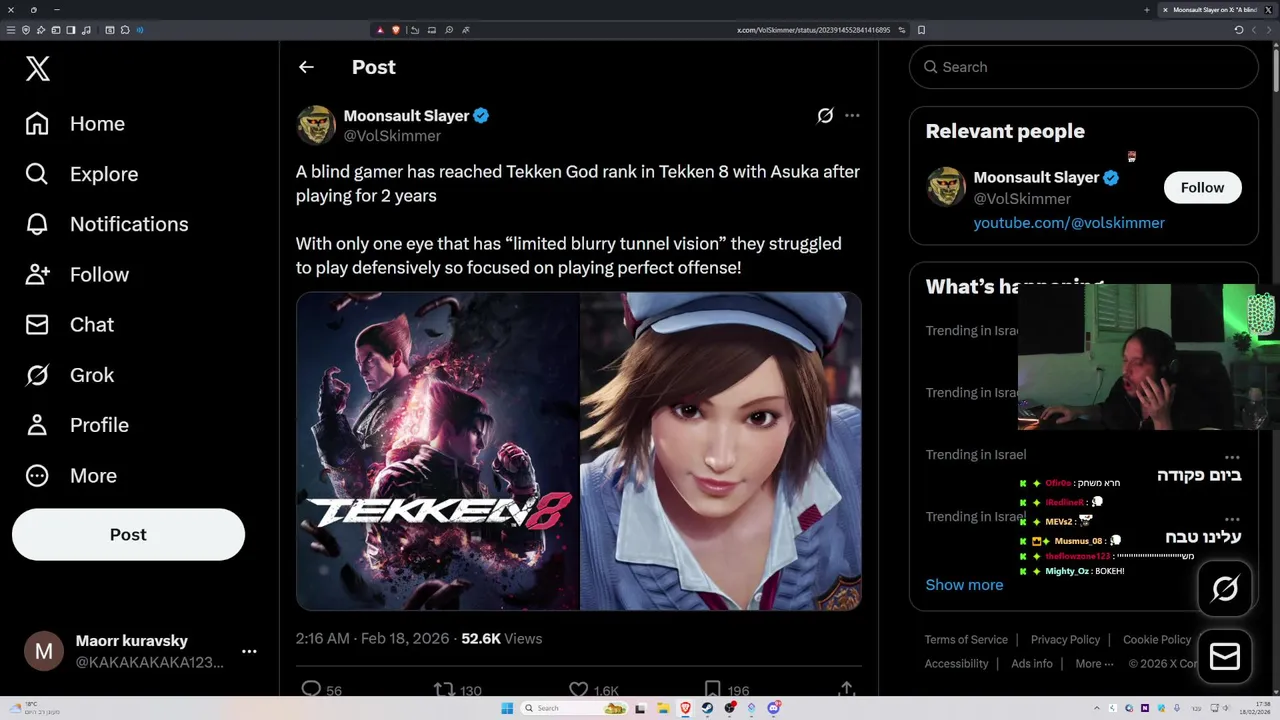Open the post's three-dot options menu

pos(852,115)
